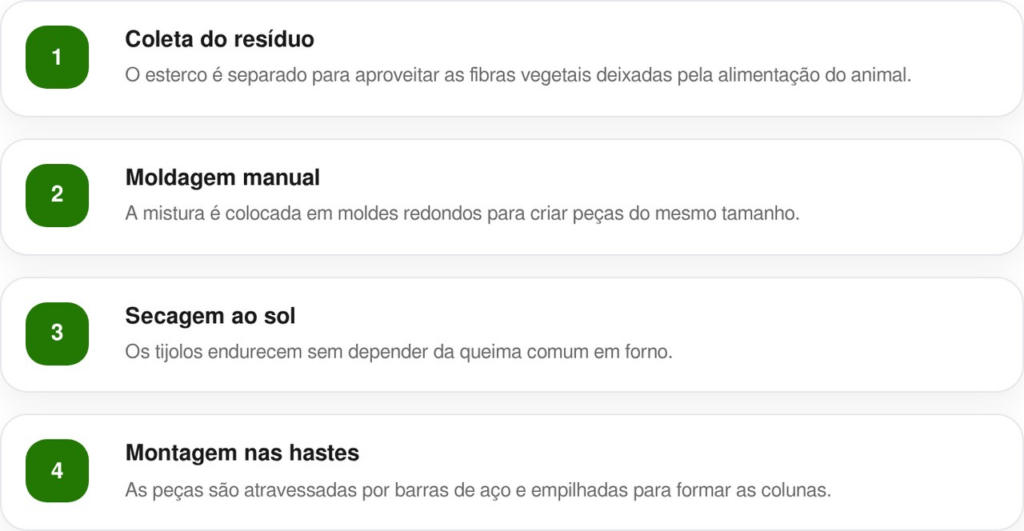Click the description starting 'O esterco é separado'

coord(518,75)
